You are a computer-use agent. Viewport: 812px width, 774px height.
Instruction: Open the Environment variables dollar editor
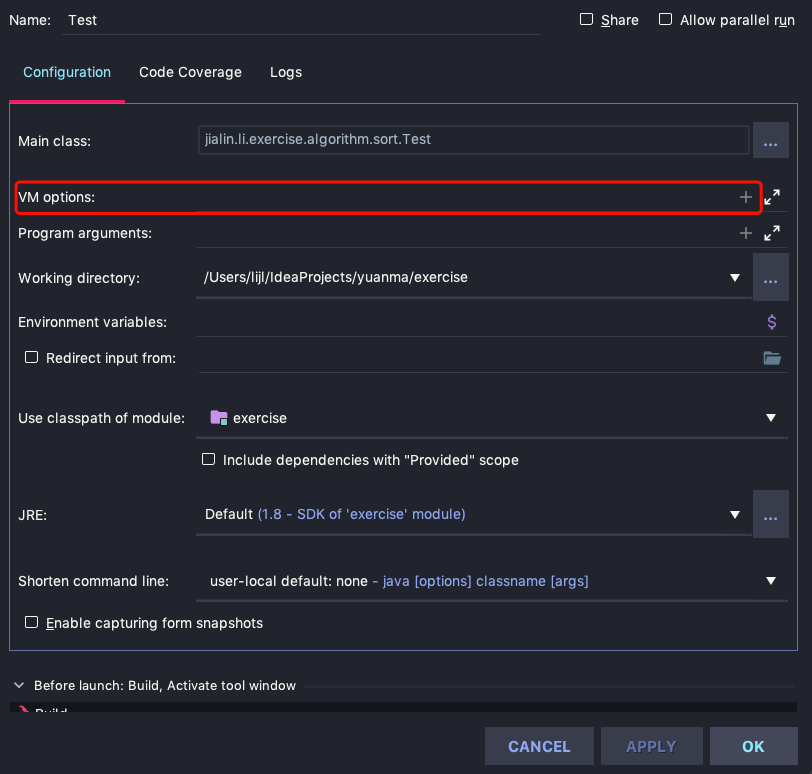772,322
